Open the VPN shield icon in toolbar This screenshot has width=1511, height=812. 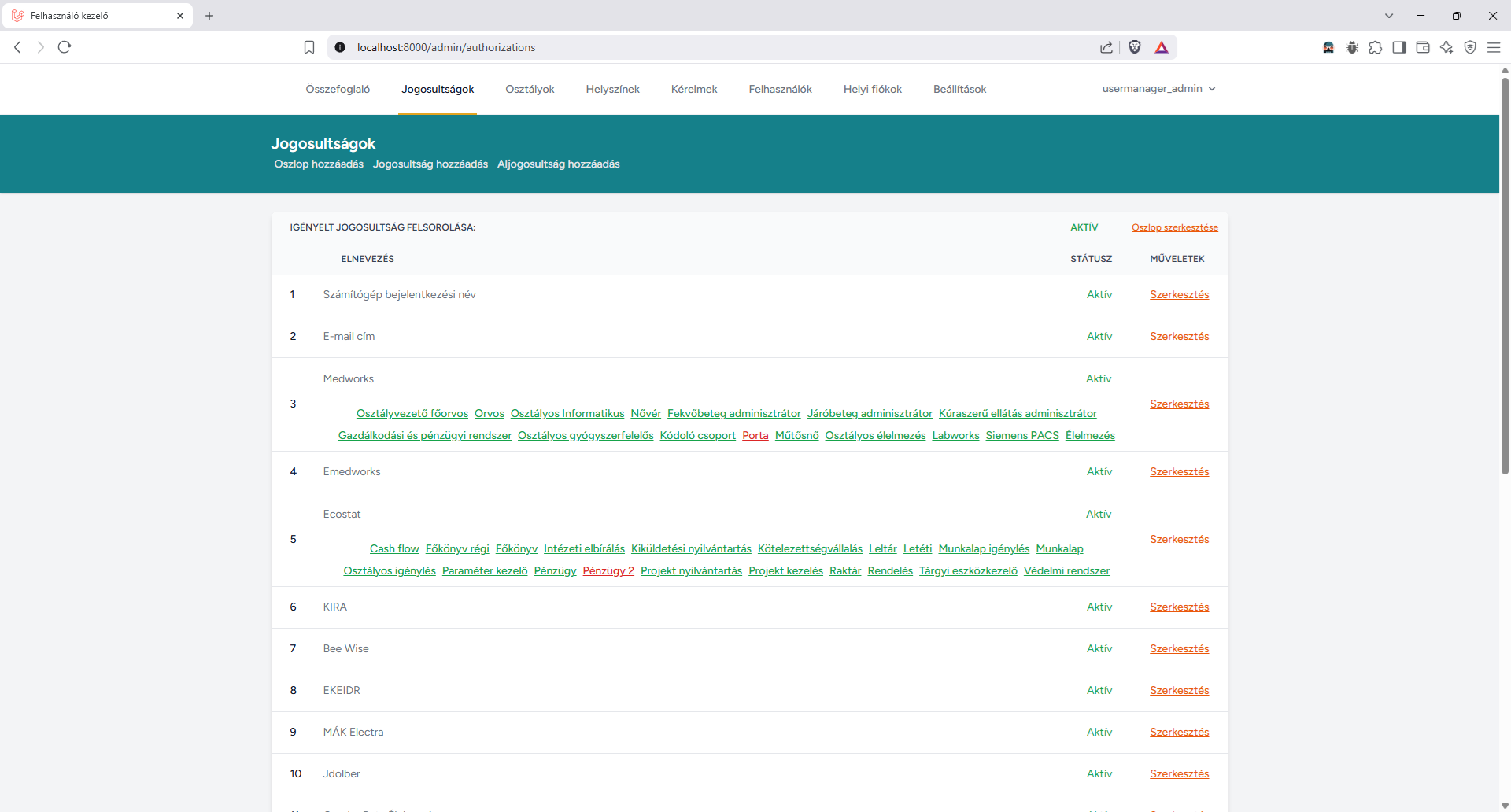1470,47
